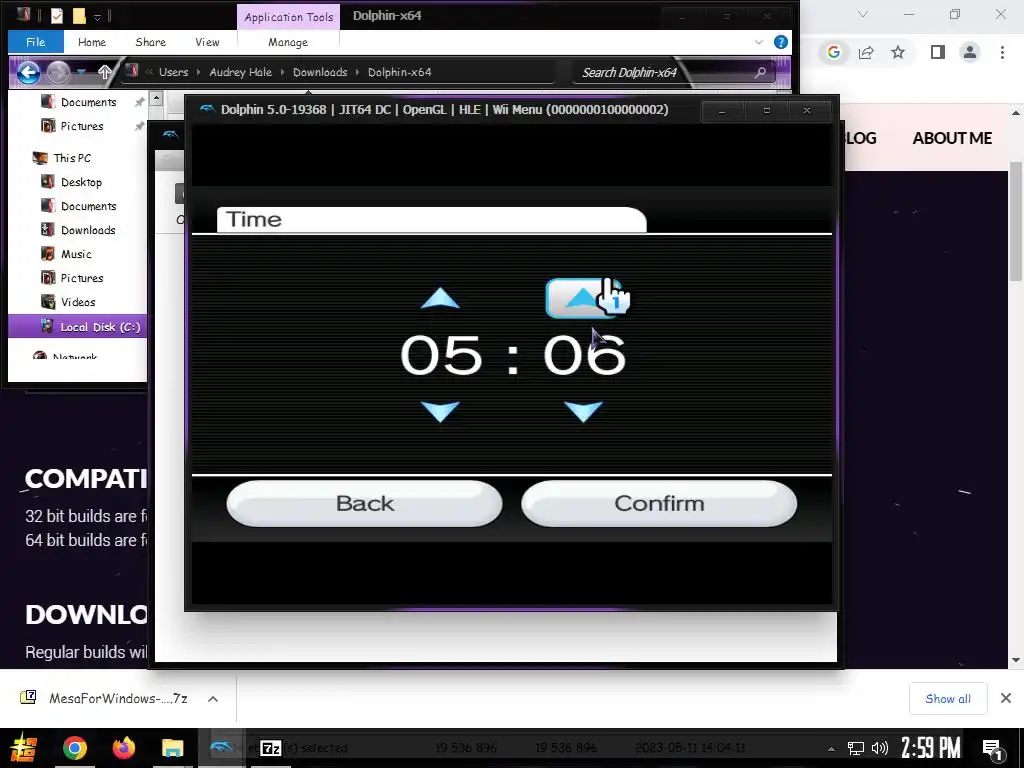Click the Google icon in Chrome toolbar

[833, 52]
